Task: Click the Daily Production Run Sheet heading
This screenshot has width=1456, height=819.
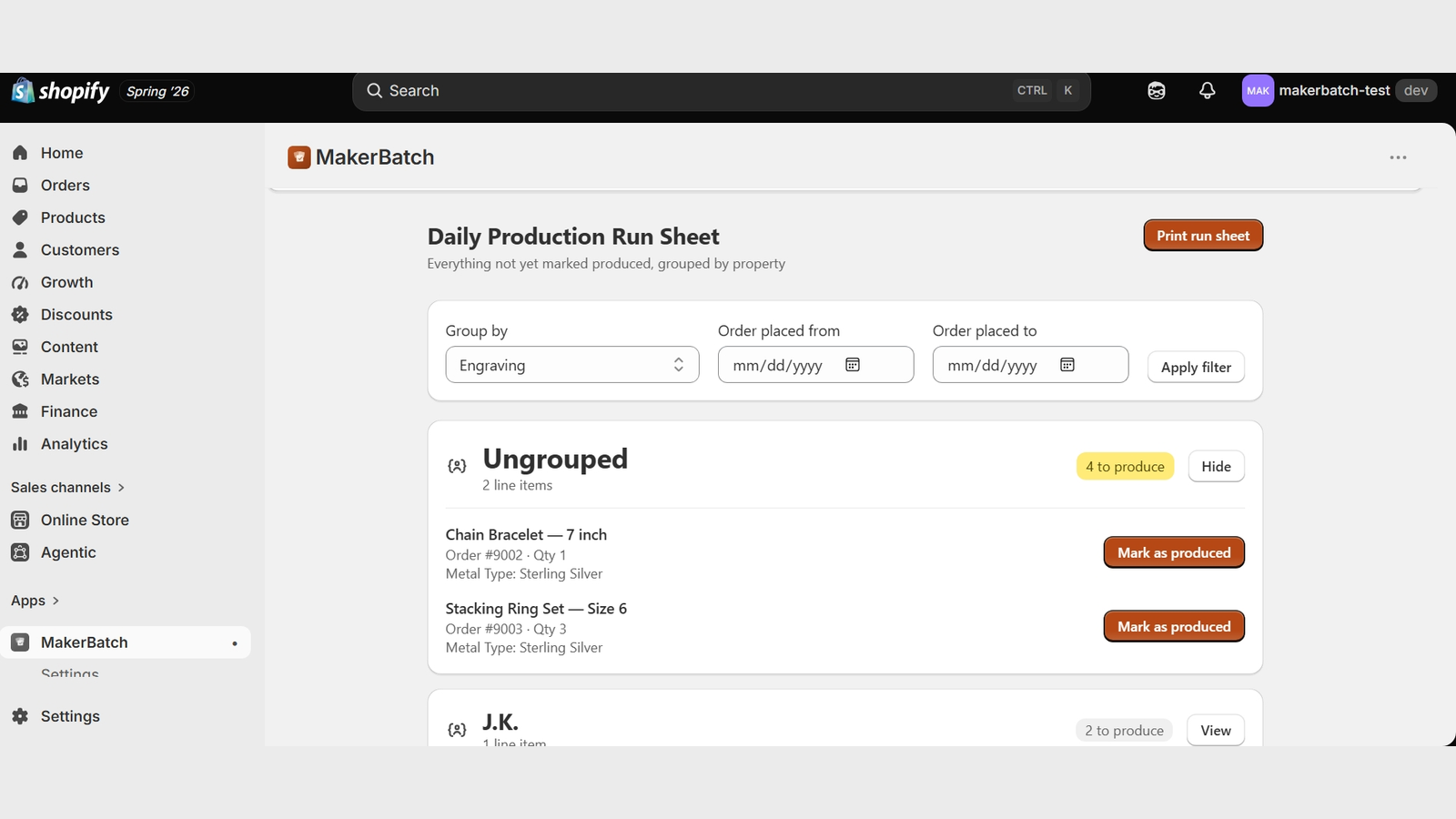Action: click(573, 237)
